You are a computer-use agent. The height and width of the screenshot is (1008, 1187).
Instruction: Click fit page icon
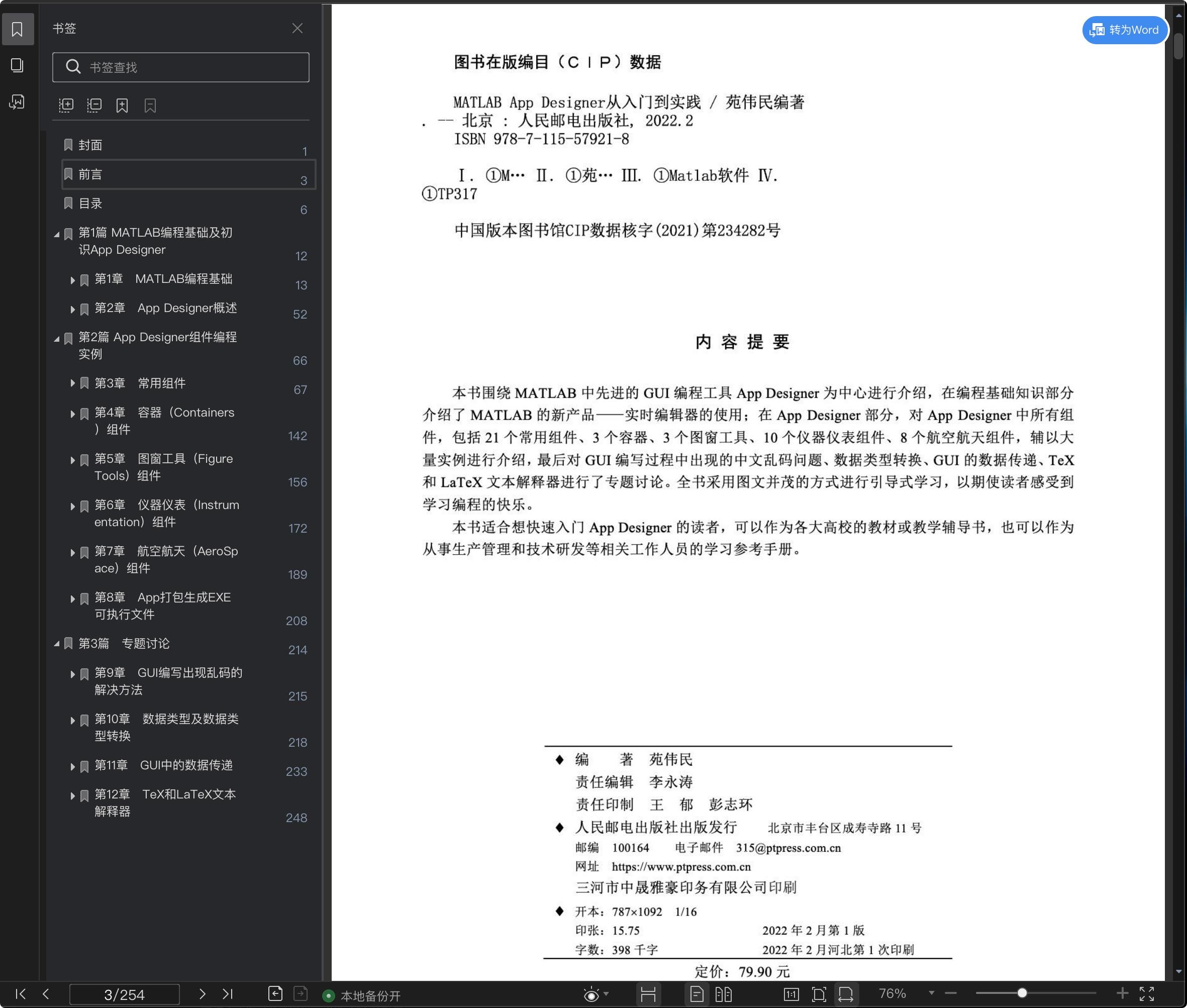click(819, 994)
